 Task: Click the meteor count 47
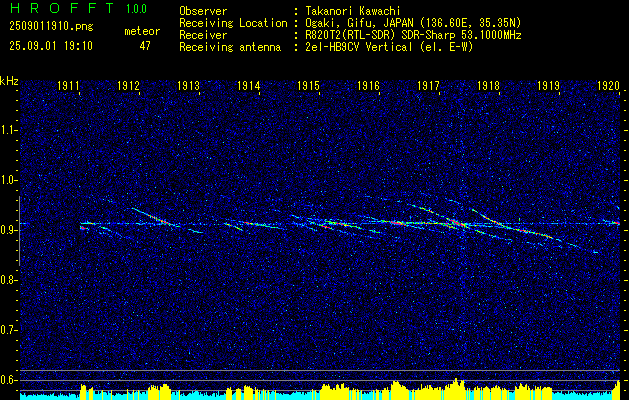point(145,46)
